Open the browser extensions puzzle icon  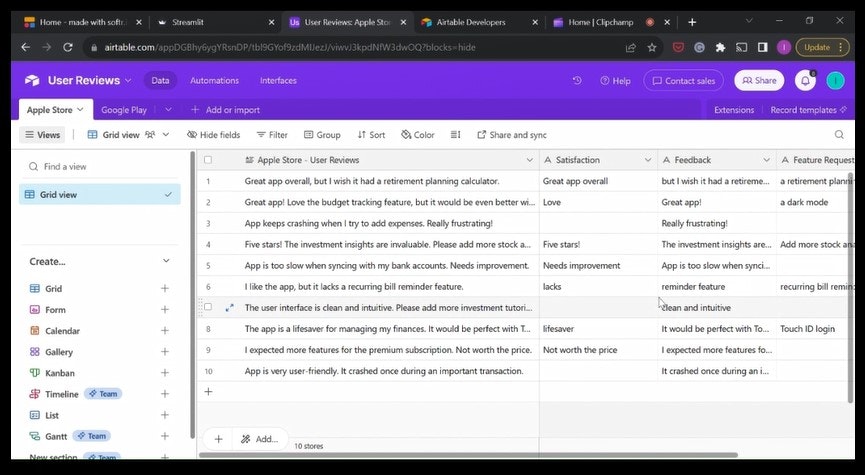pyautogui.click(x=720, y=47)
